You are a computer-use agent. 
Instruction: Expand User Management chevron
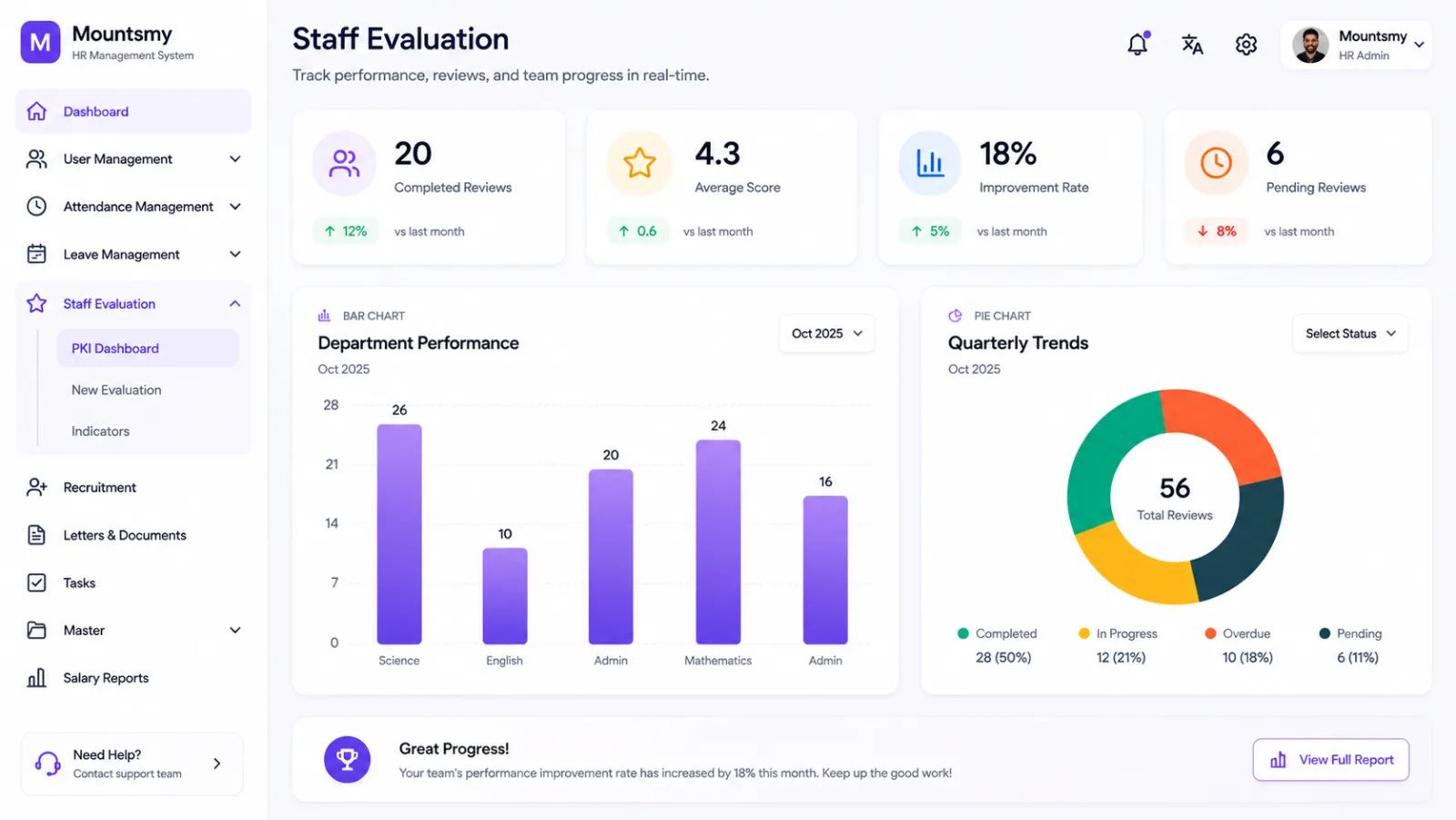[235, 159]
